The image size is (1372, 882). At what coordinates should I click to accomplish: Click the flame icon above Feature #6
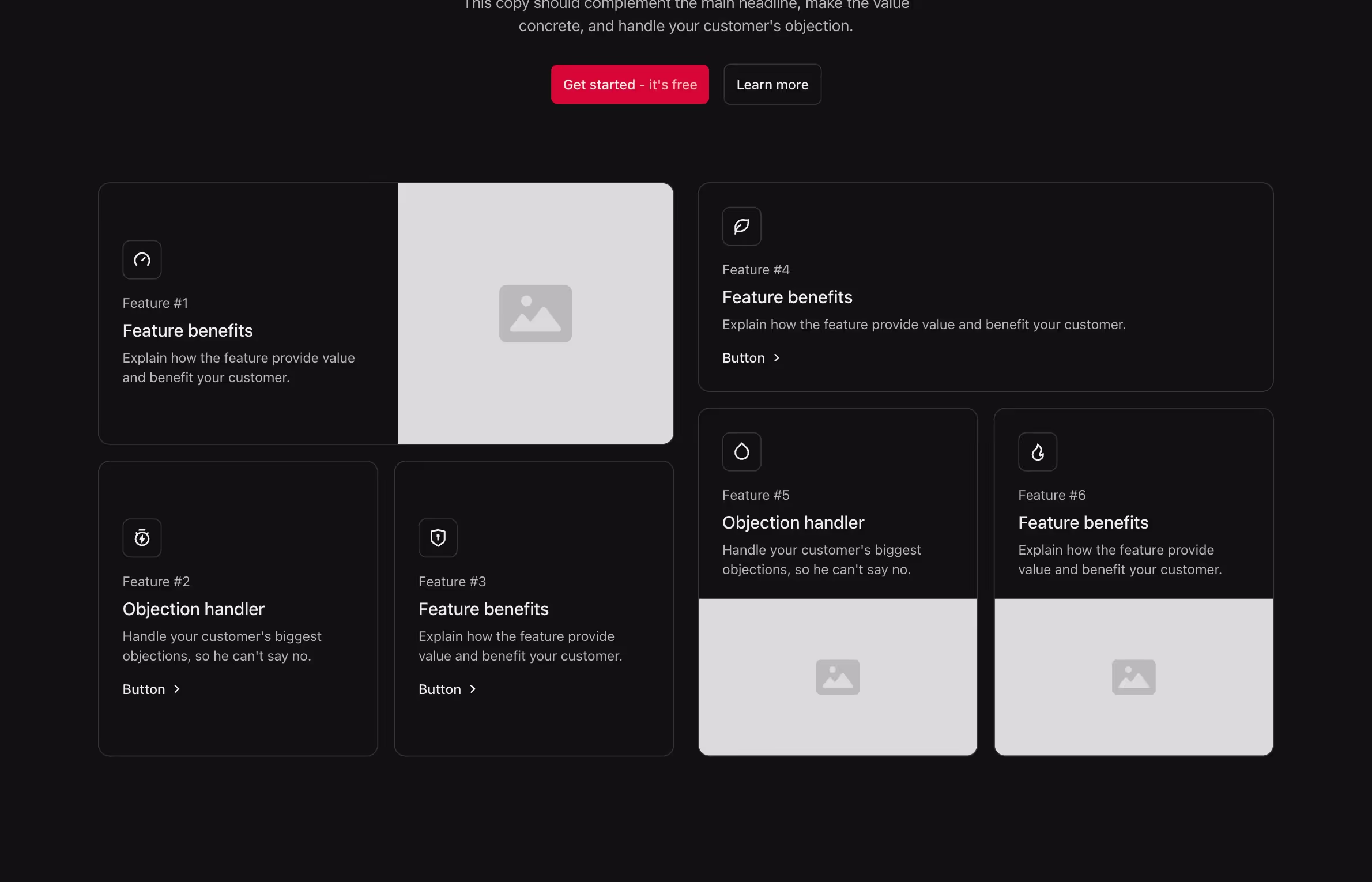pyautogui.click(x=1038, y=451)
